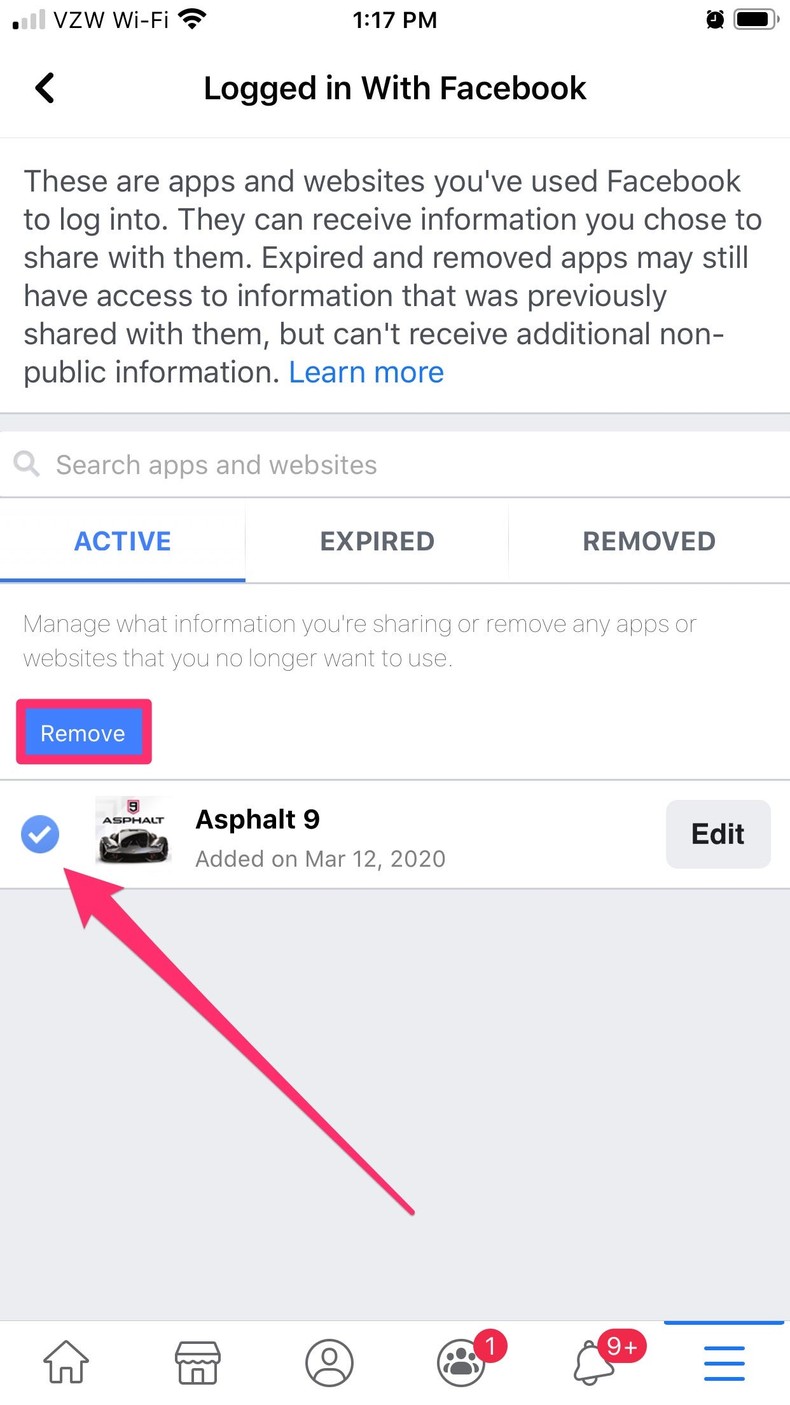Focus the Search apps and websites field
The image size is (790, 1405).
[x=395, y=464]
